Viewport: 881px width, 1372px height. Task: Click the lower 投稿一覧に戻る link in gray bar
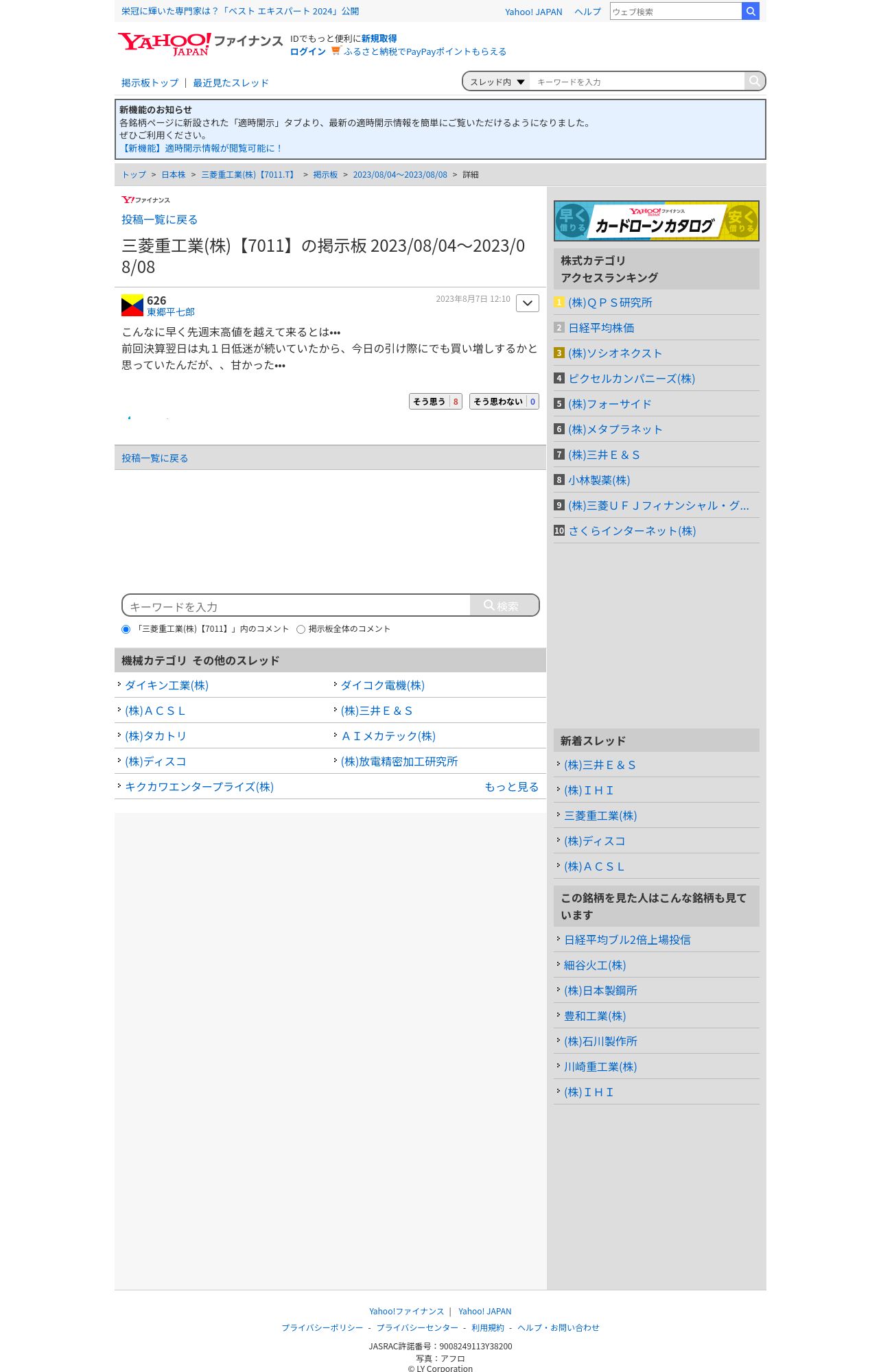click(x=154, y=458)
